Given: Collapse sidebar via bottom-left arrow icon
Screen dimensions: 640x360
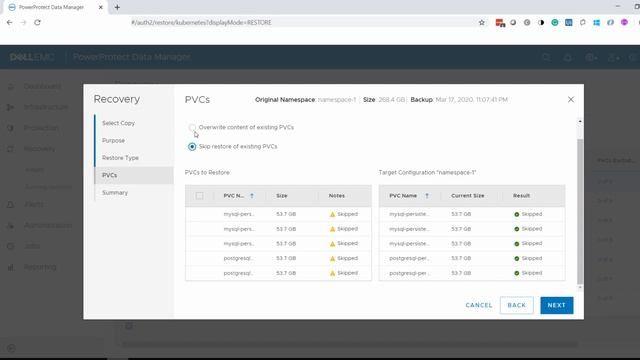Looking at the screenshot, I should 11,348.
